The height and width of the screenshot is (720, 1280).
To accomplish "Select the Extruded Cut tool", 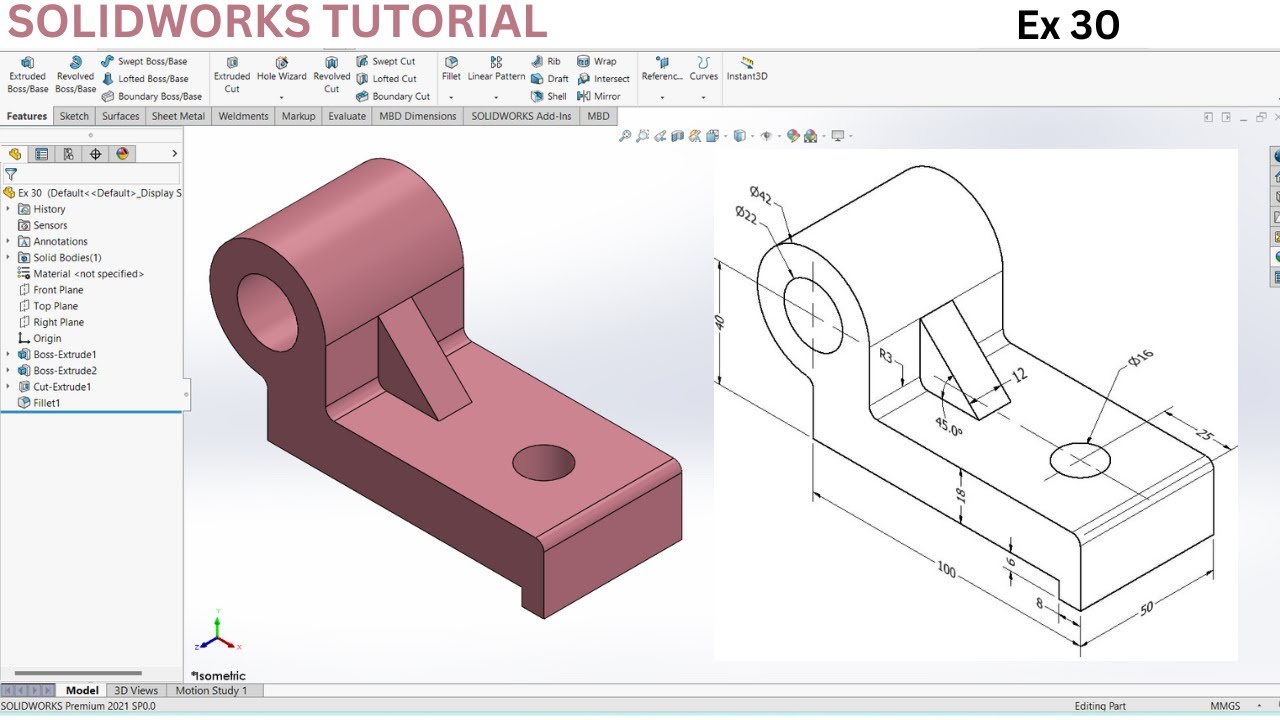I will click(x=232, y=75).
